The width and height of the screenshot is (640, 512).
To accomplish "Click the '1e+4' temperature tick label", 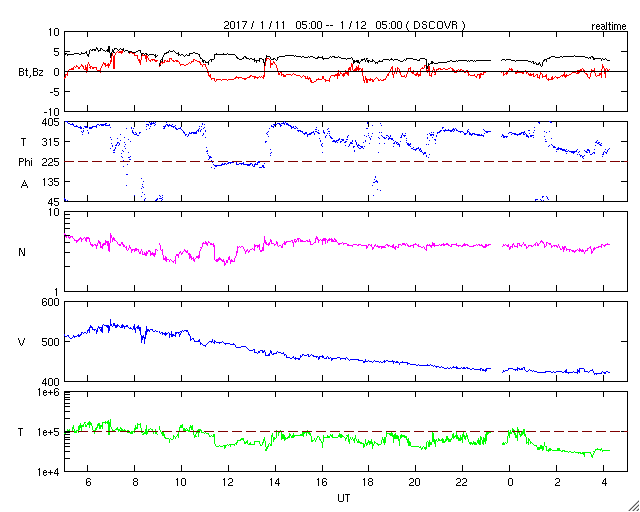I will pyautogui.click(x=49, y=472).
